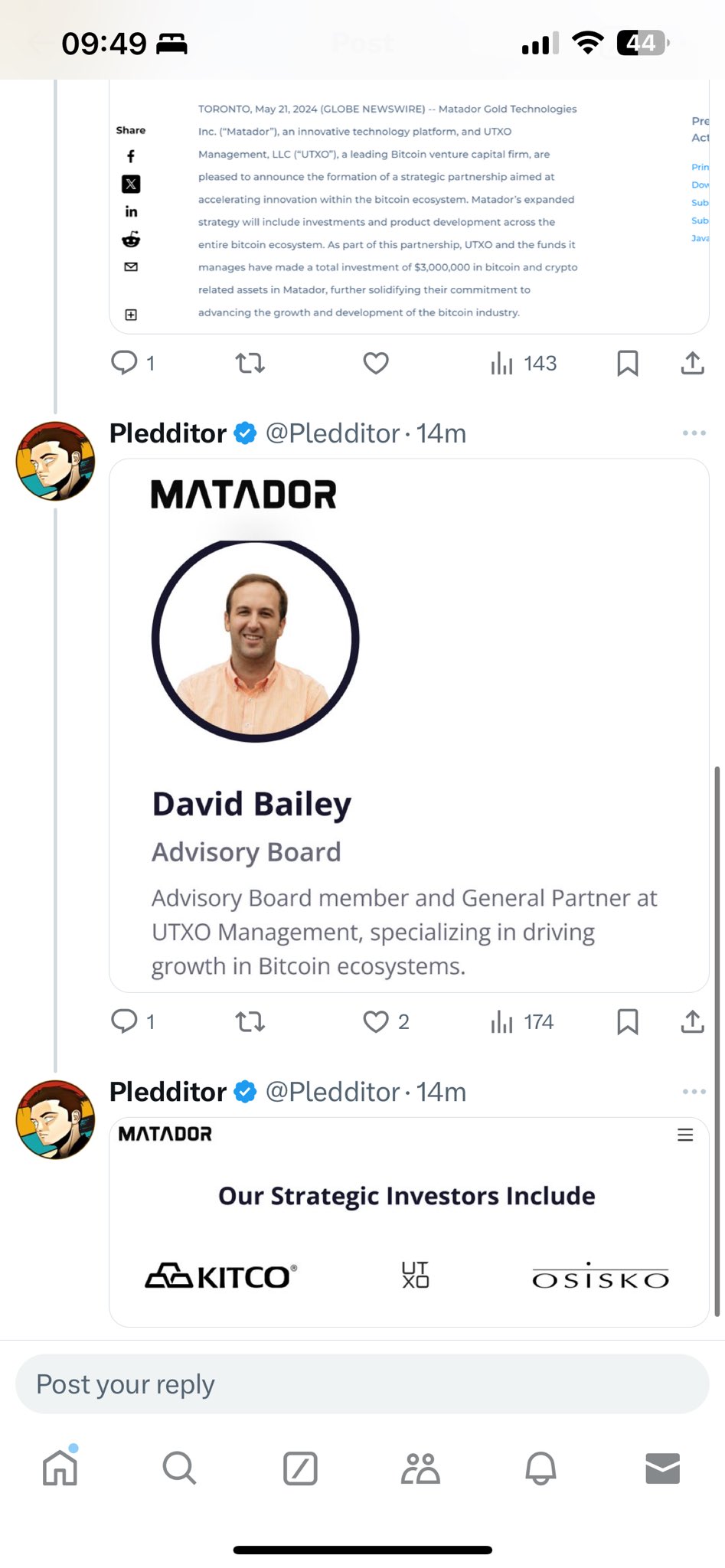View analytics of the 174-view post
Image resolution: width=725 pixels, height=1568 pixels.
click(x=522, y=1021)
